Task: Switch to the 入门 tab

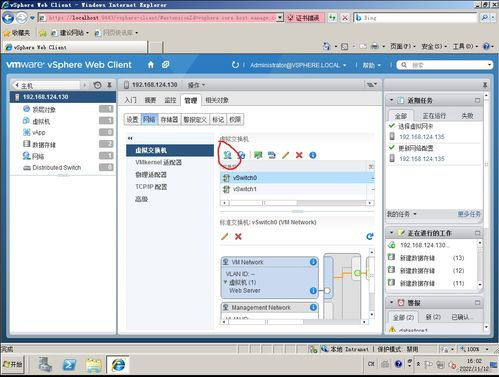Action: click(130, 100)
